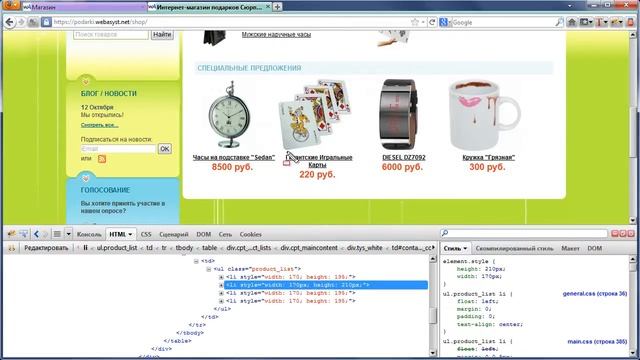This screenshot has height=360, width=640.
Task: Select table in the breadcrumb path
Action: coord(209,248)
